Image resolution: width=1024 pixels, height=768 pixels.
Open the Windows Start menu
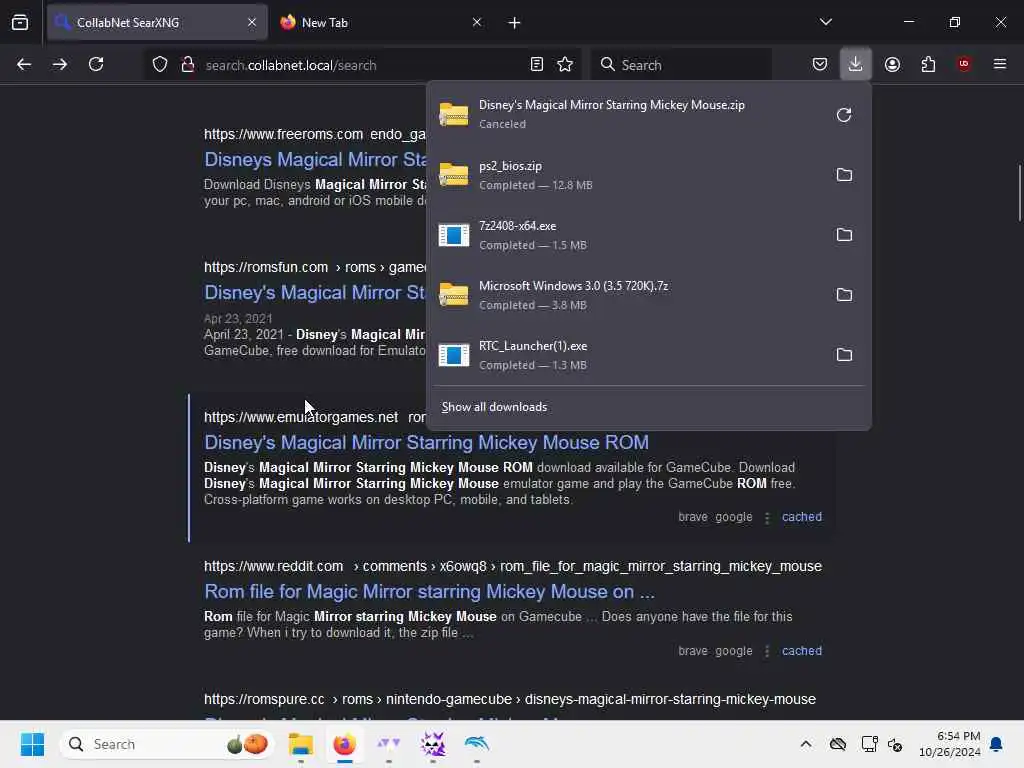click(x=32, y=744)
